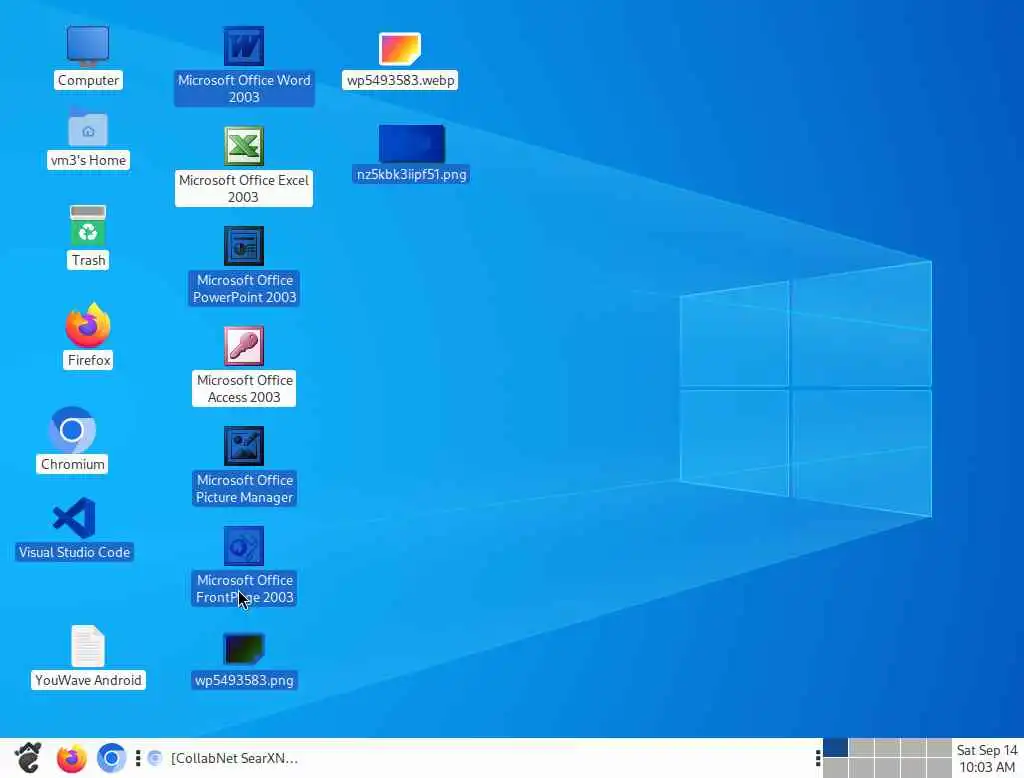Select the Firefox desktop icon
This screenshot has height=778, width=1024.
88,325
